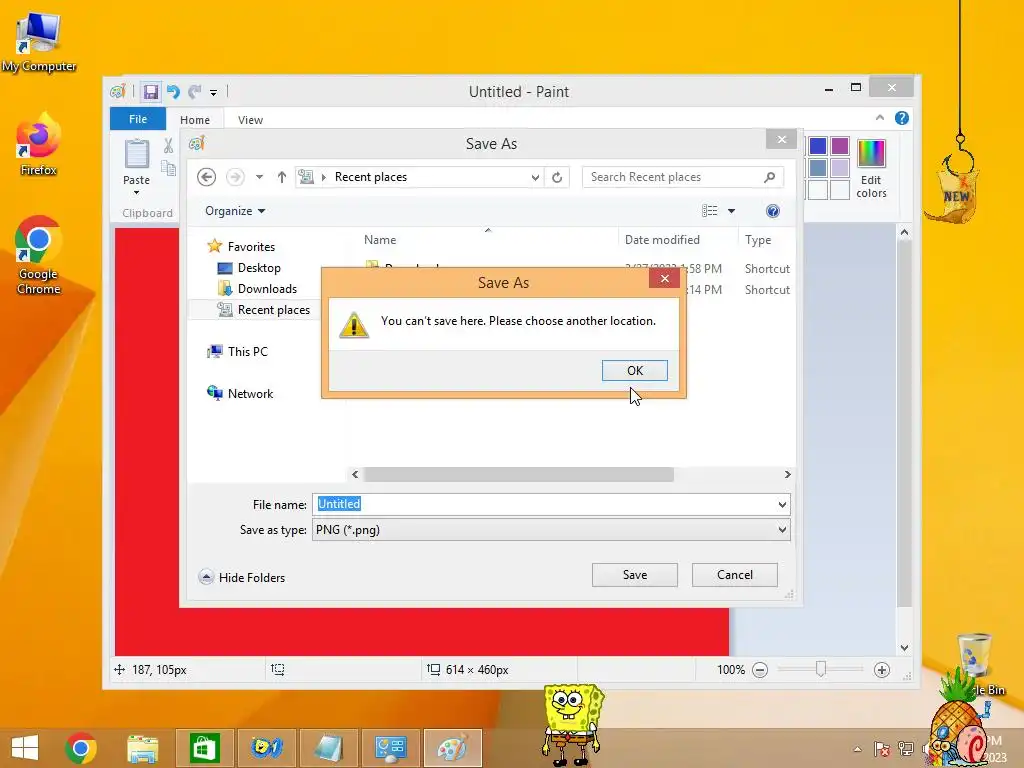Open Quick Access Toolbar customize dropdown

pos(213,93)
